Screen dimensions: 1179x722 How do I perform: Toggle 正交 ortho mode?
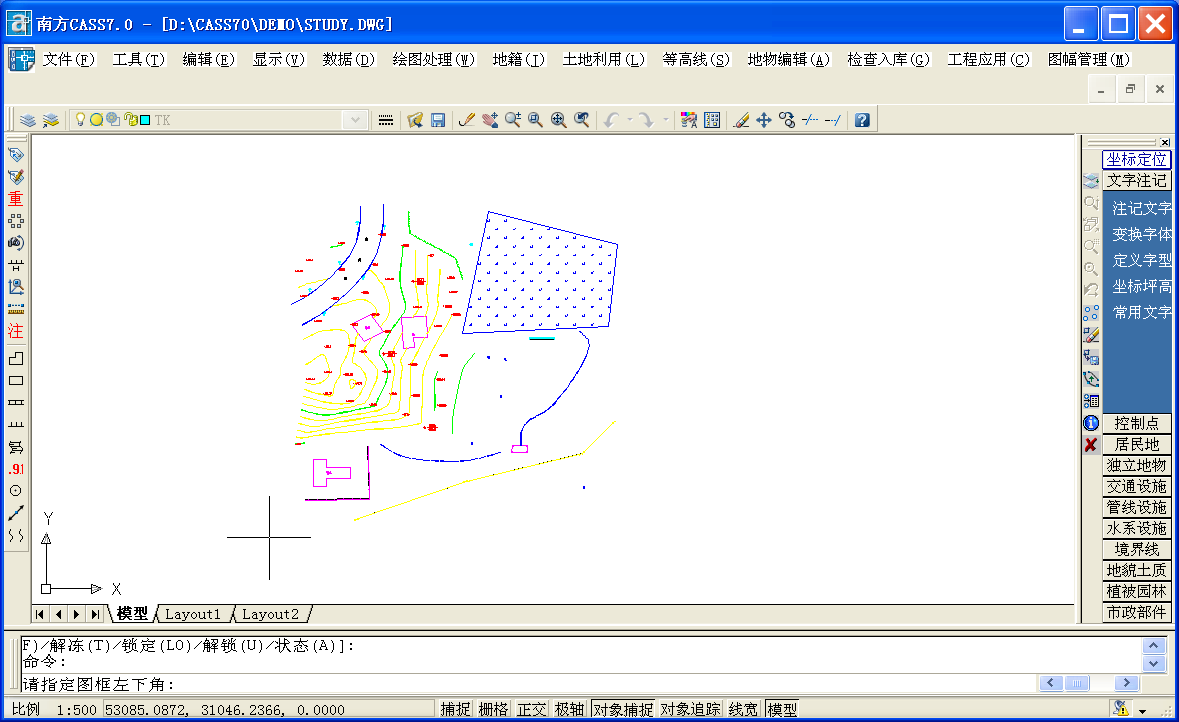tap(532, 709)
